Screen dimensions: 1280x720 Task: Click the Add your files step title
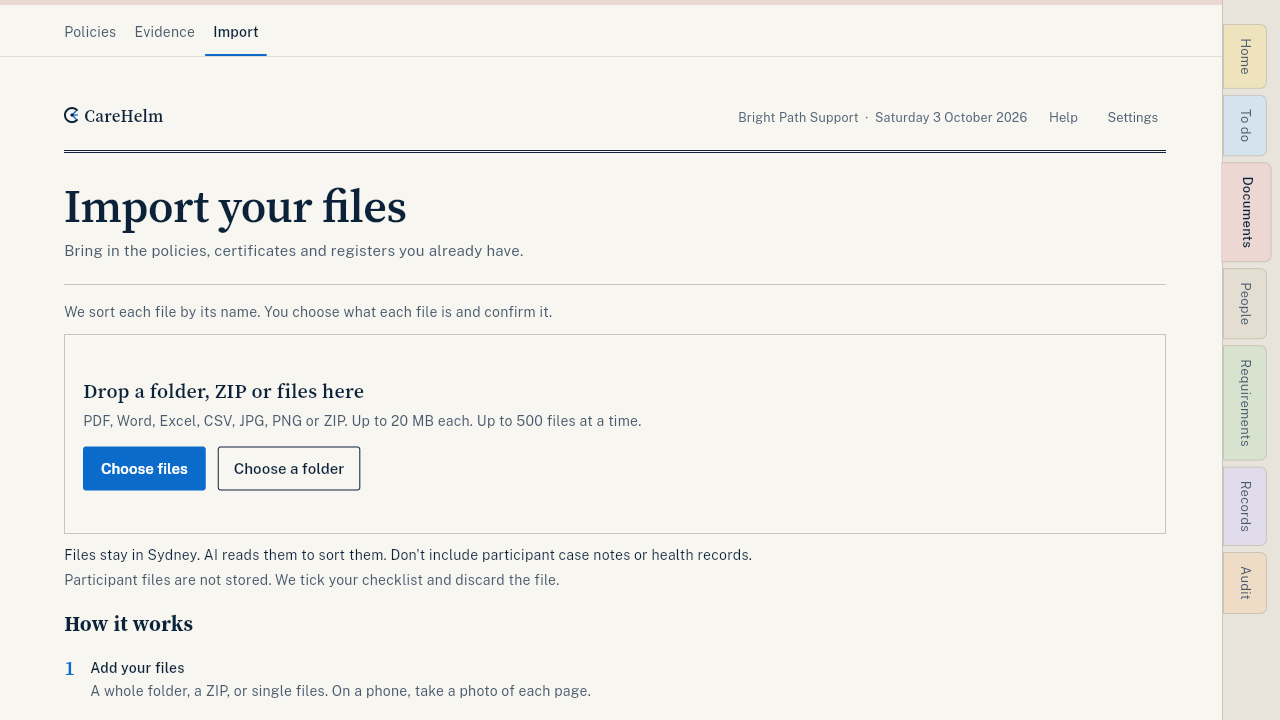point(137,668)
